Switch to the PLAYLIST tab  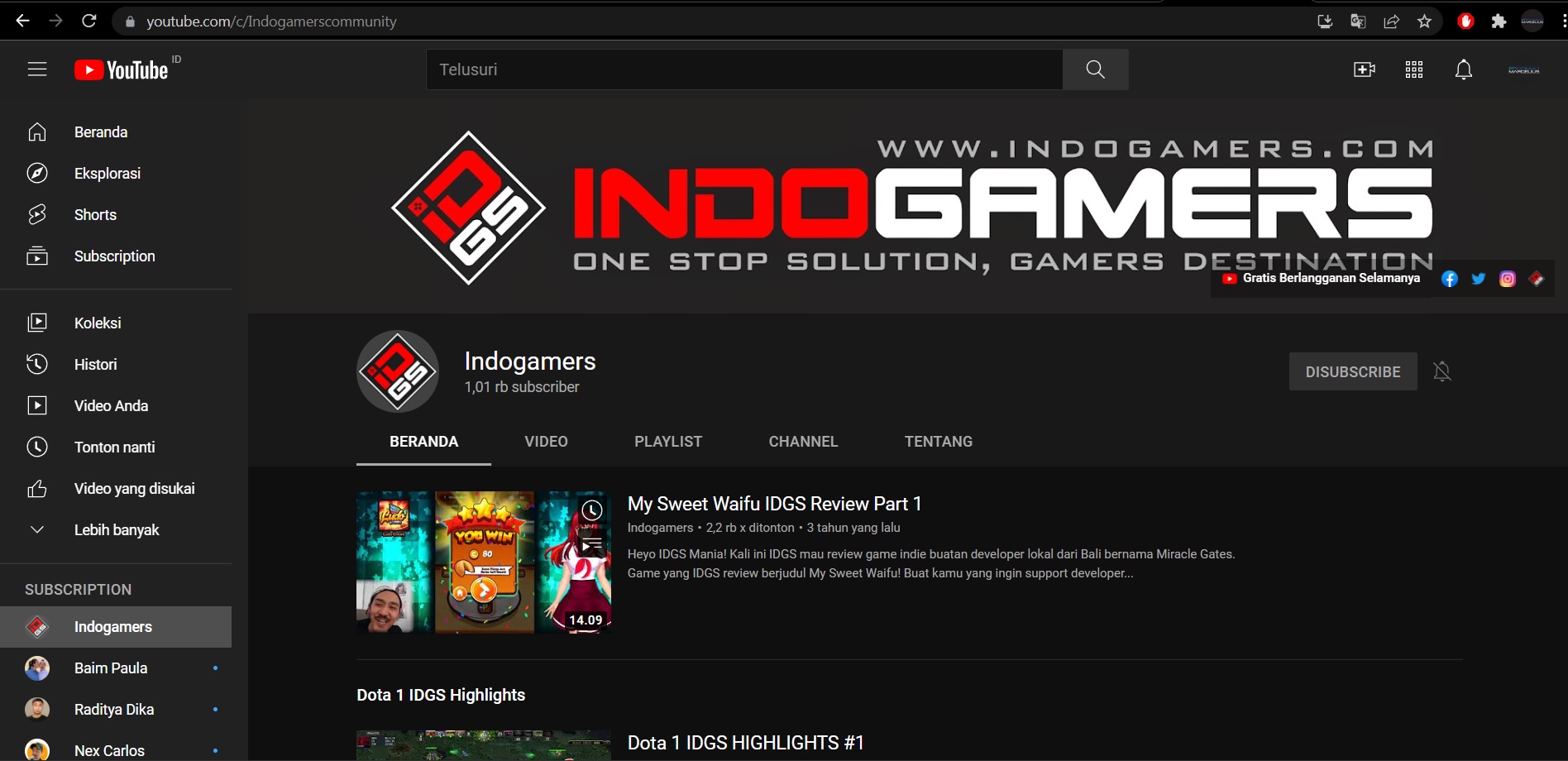click(x=668, y=442)
